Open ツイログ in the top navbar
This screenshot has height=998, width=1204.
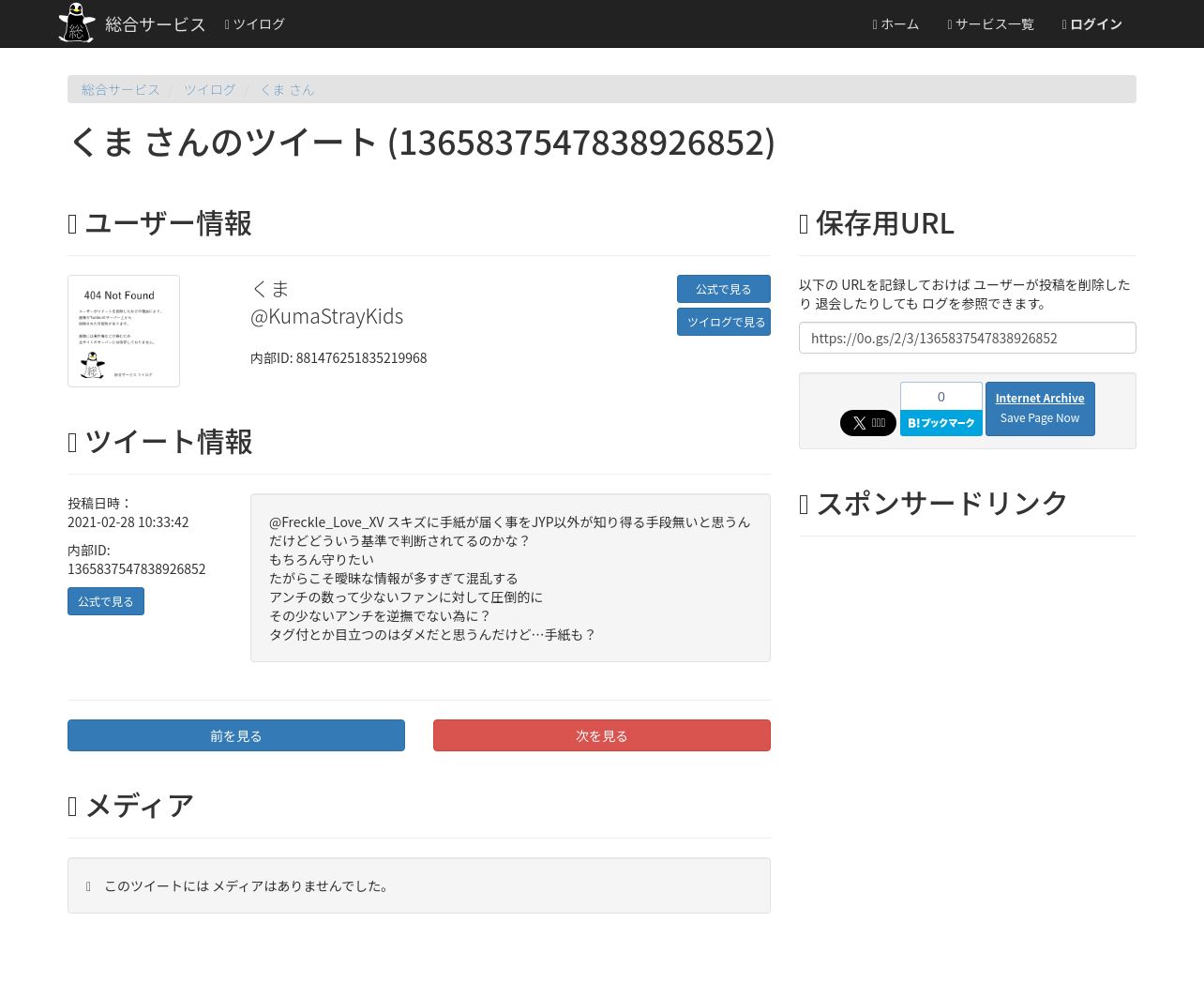[x=254, y=24]
